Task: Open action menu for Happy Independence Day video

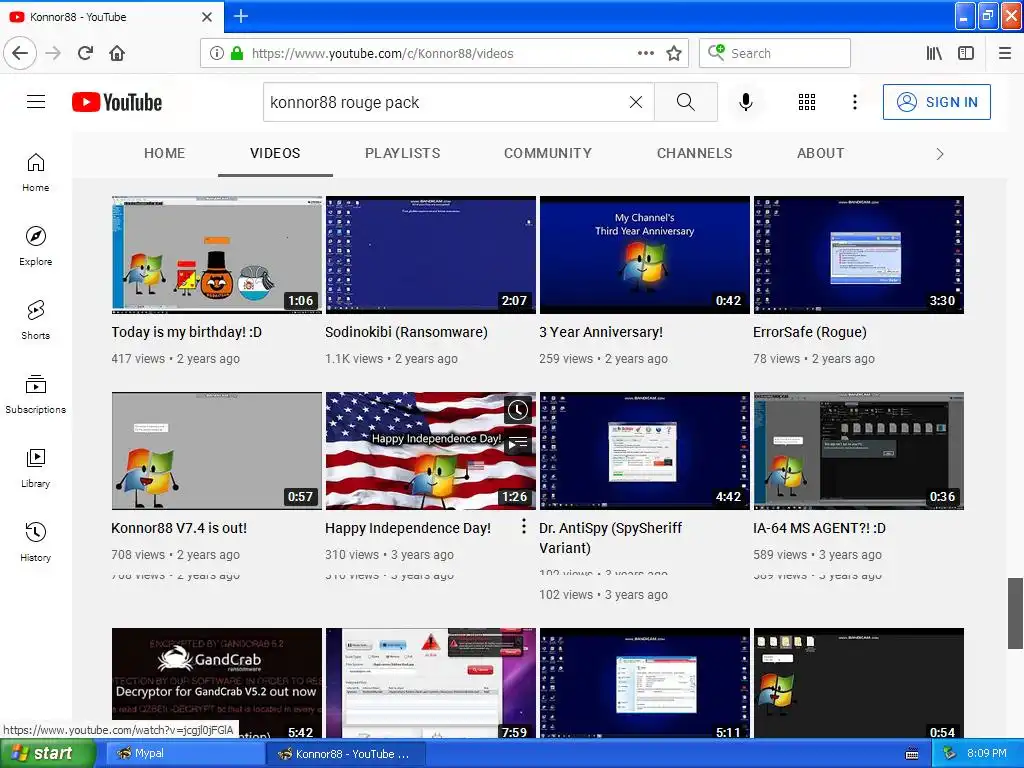Action: pos(524,526)
